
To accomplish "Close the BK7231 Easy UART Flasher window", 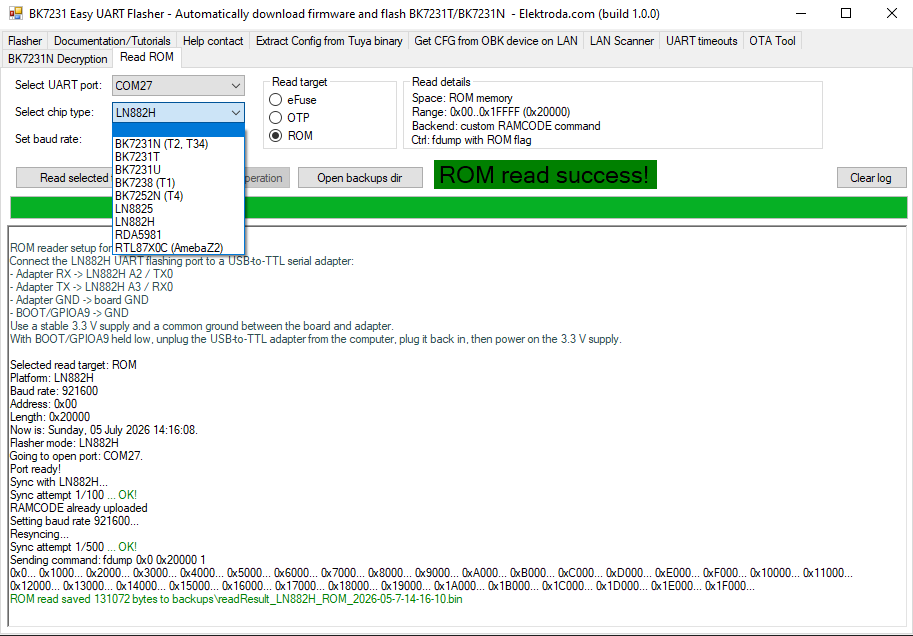I will tap(891, 13).
